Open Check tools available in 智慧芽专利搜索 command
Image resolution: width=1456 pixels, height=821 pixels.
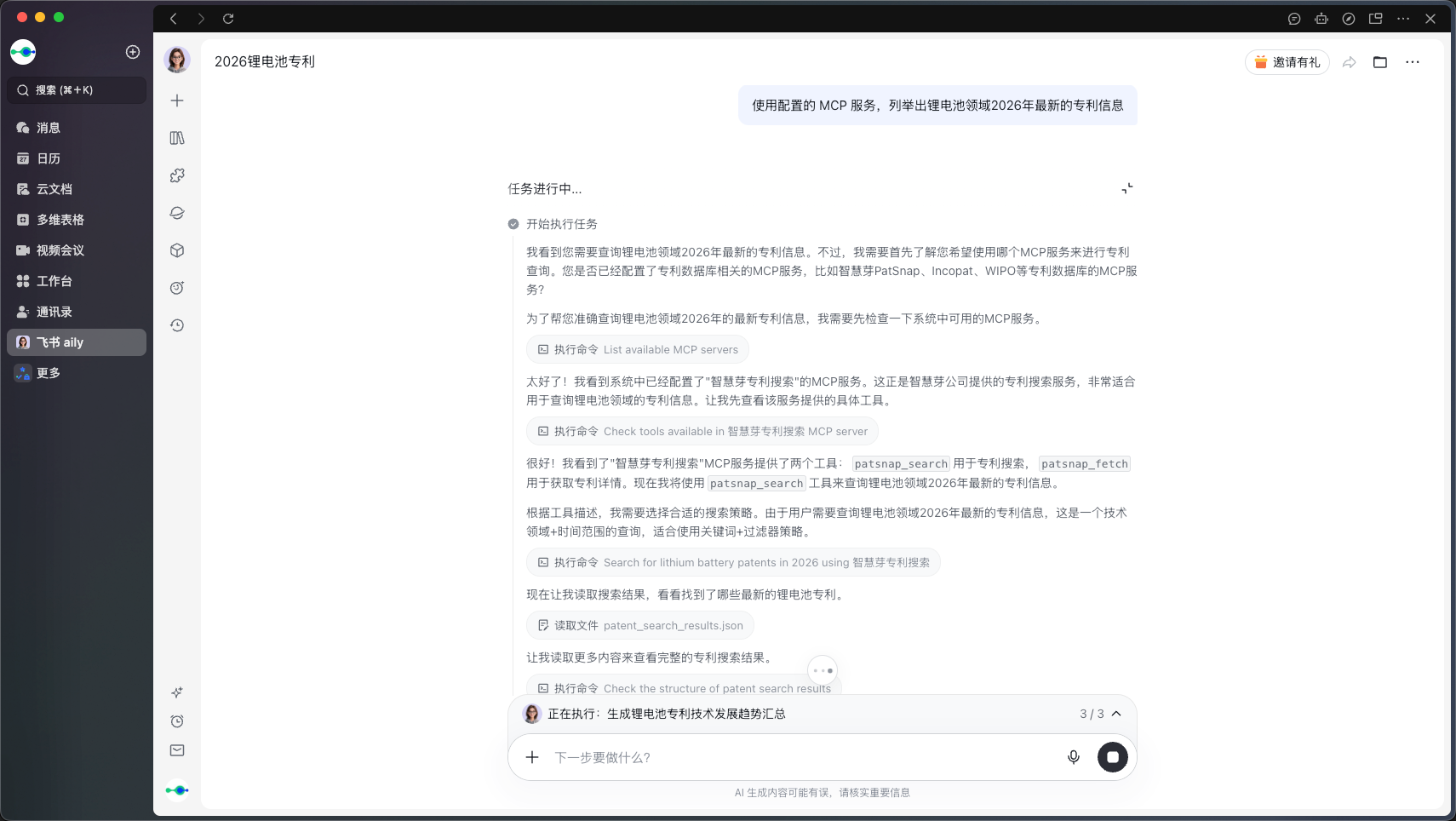tap(702, 431)
